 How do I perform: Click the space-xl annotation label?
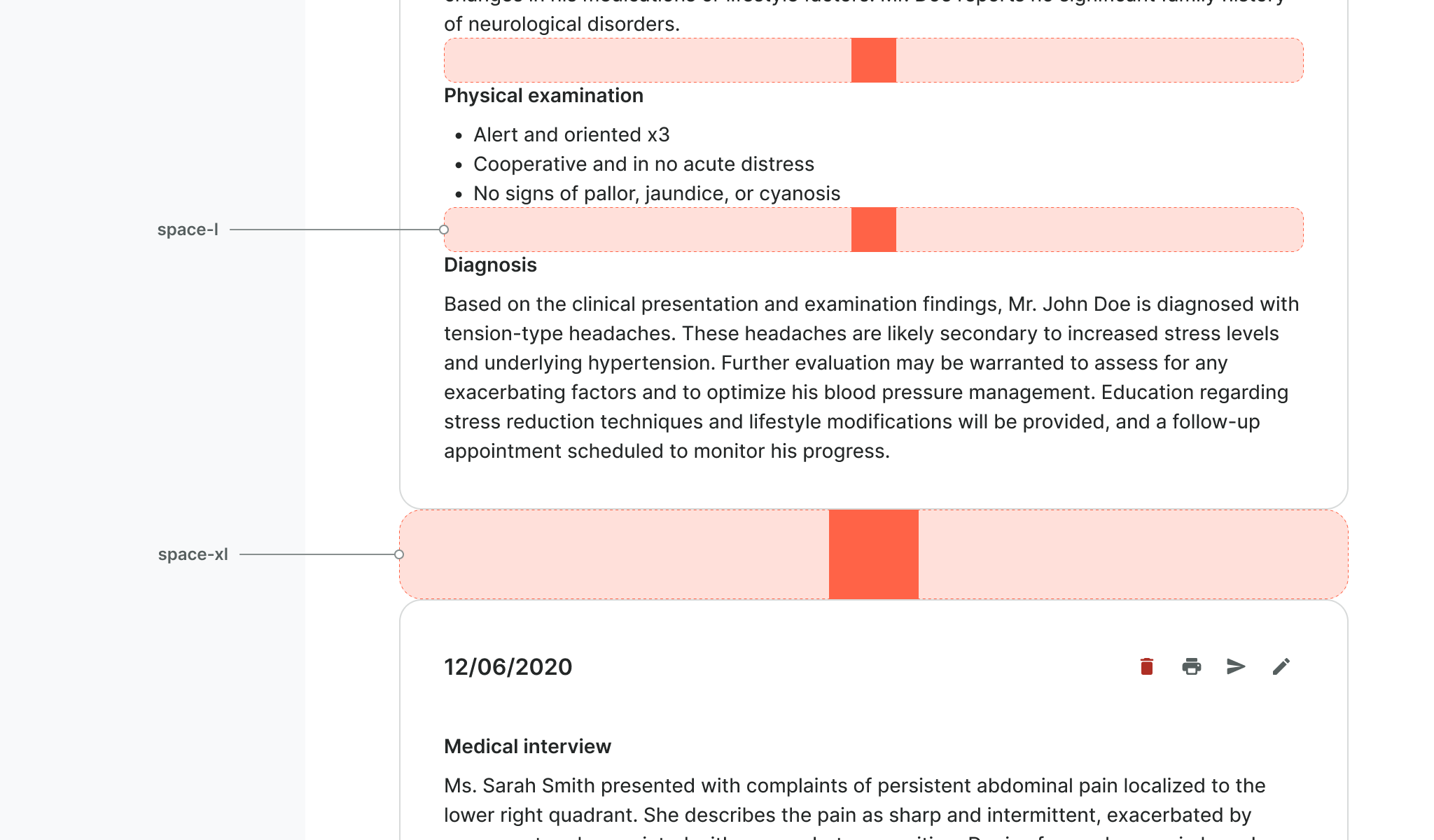tap(193, 554)
